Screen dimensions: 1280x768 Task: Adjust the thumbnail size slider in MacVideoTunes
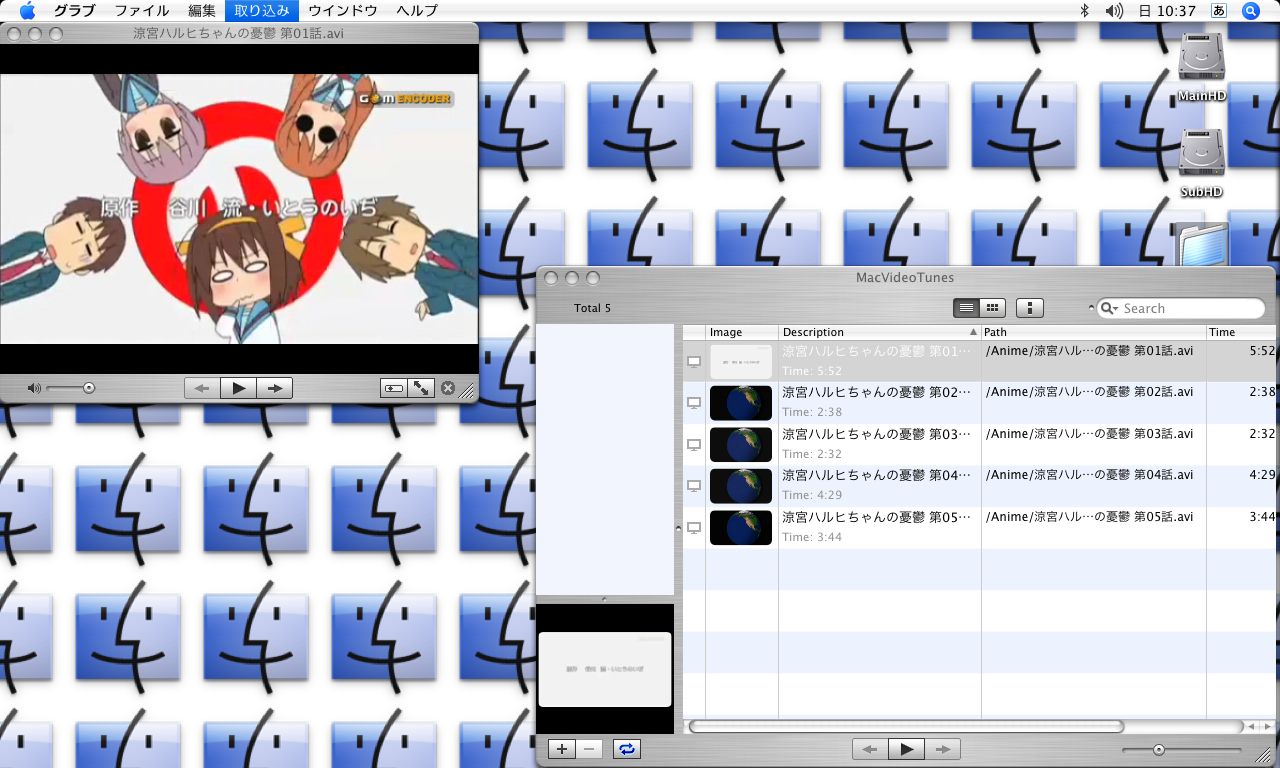1159,750
